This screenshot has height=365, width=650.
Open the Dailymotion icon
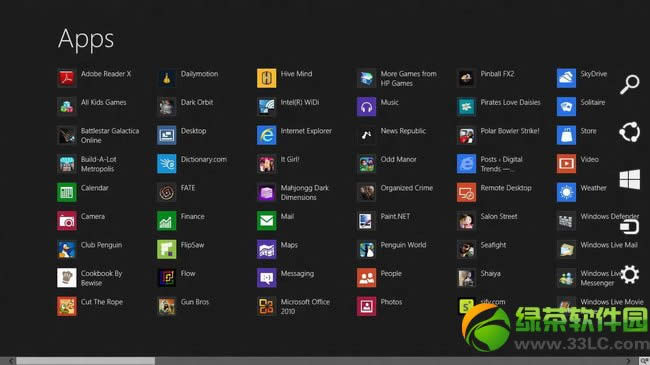click(x=167, y=78)
